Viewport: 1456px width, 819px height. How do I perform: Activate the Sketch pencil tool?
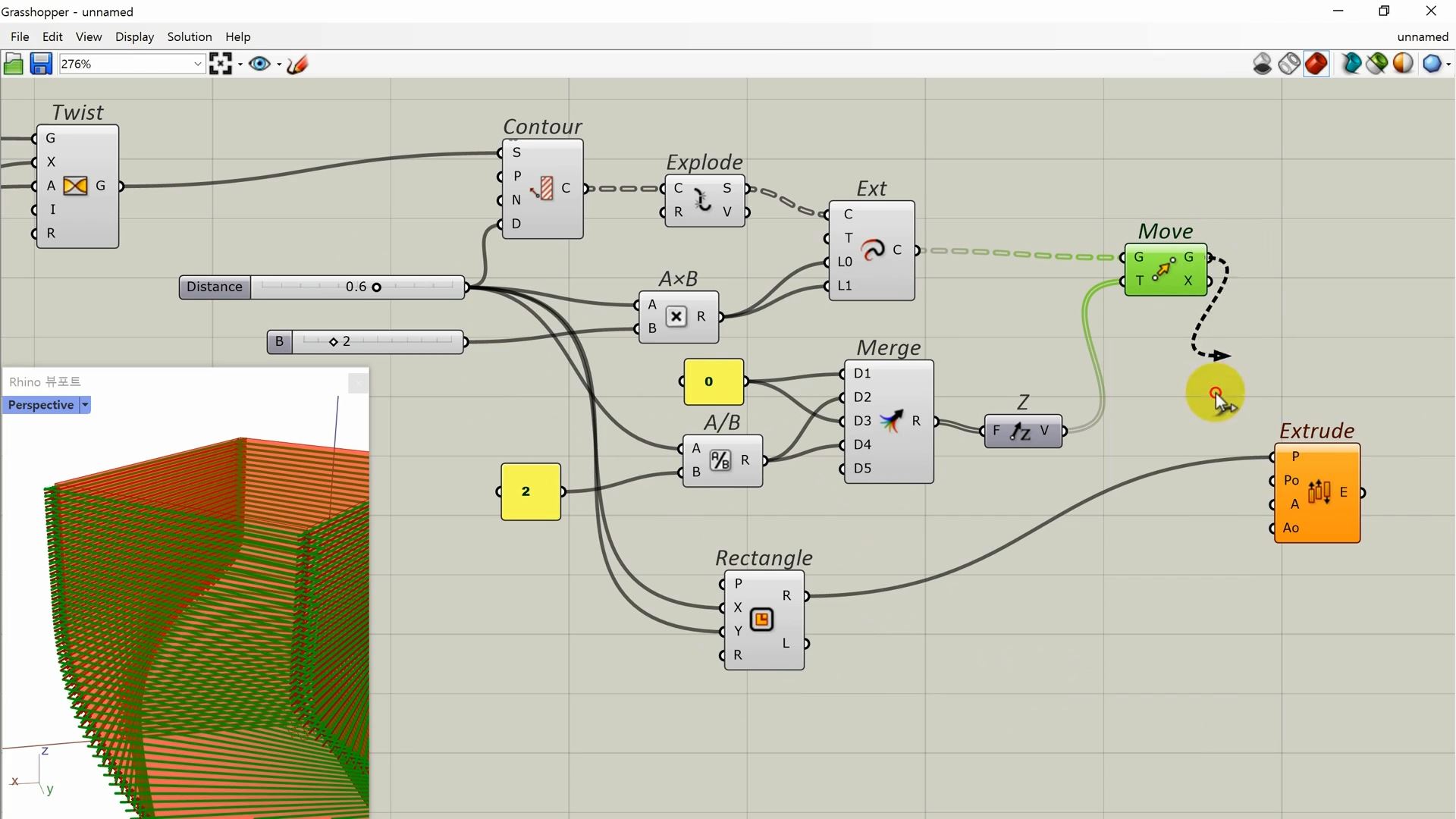(297, 64)
